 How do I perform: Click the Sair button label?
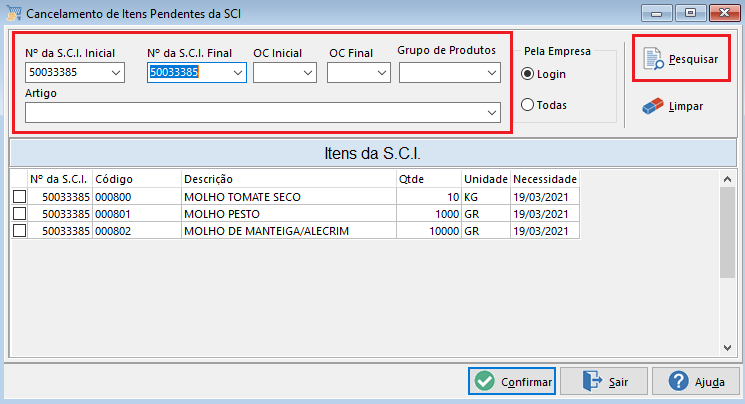(x=618, y=382)
